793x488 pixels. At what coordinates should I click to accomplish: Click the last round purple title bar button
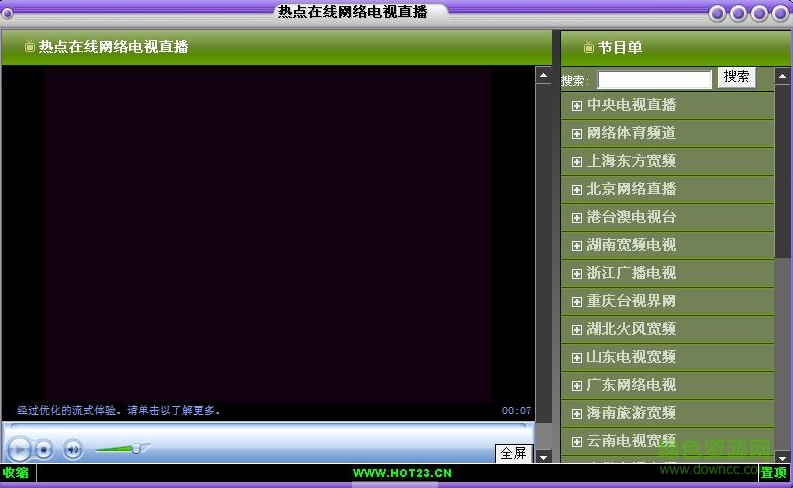[780, 13]
